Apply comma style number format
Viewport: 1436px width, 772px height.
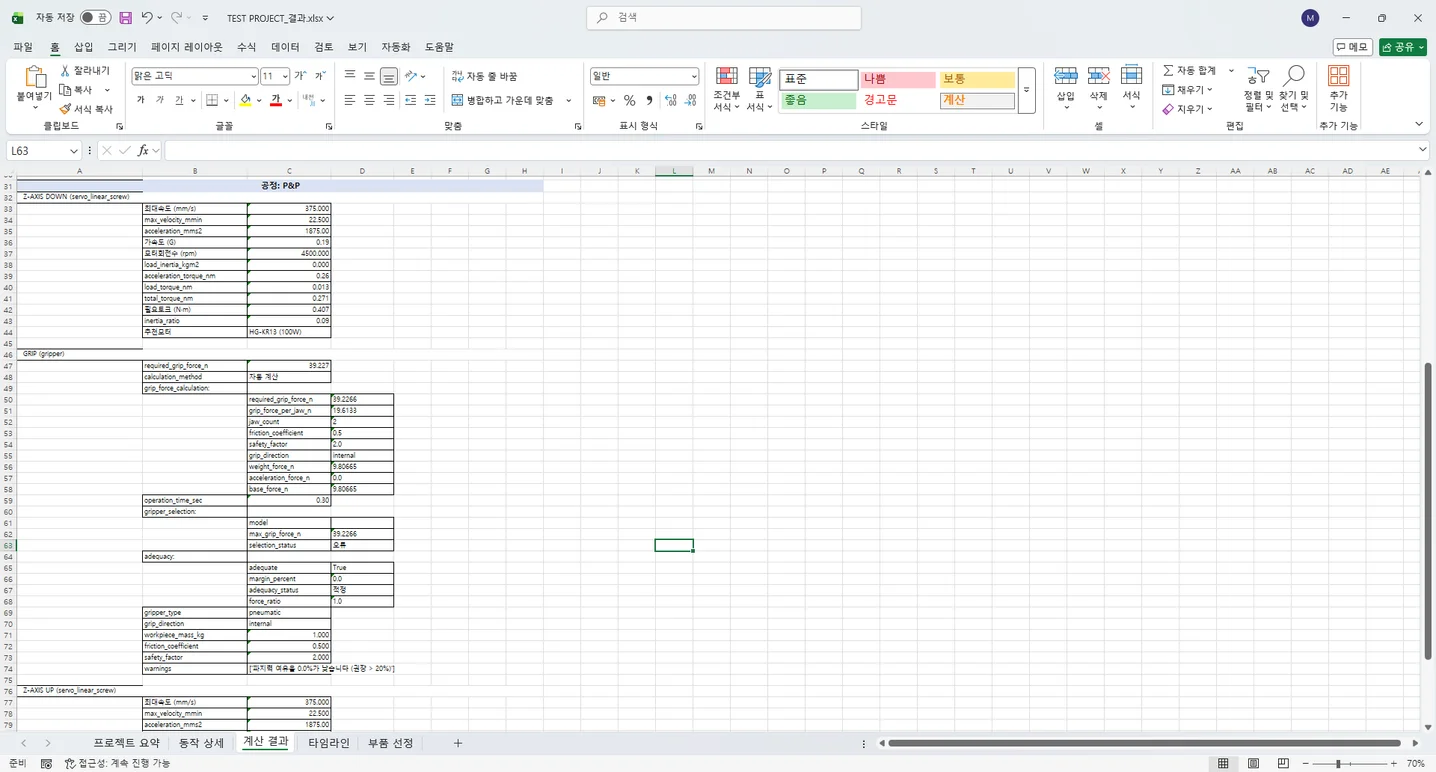point(649,100)
